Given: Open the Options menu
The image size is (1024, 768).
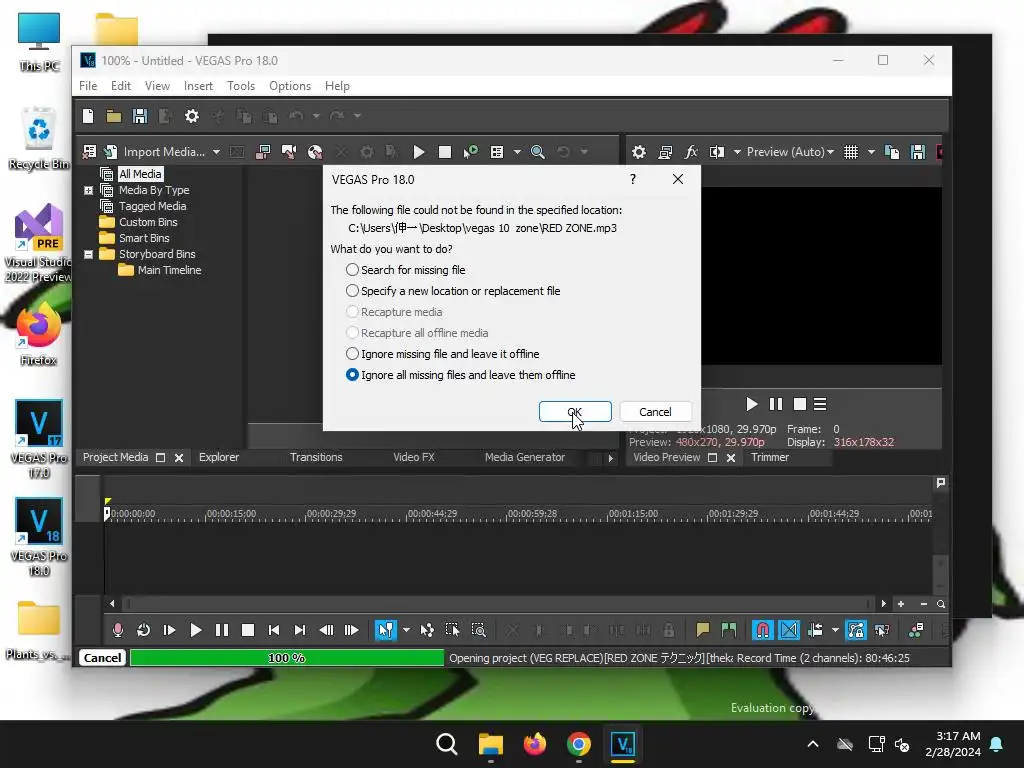Looking at the screenshot, I should pyautogui.click(x=290, y=86).
